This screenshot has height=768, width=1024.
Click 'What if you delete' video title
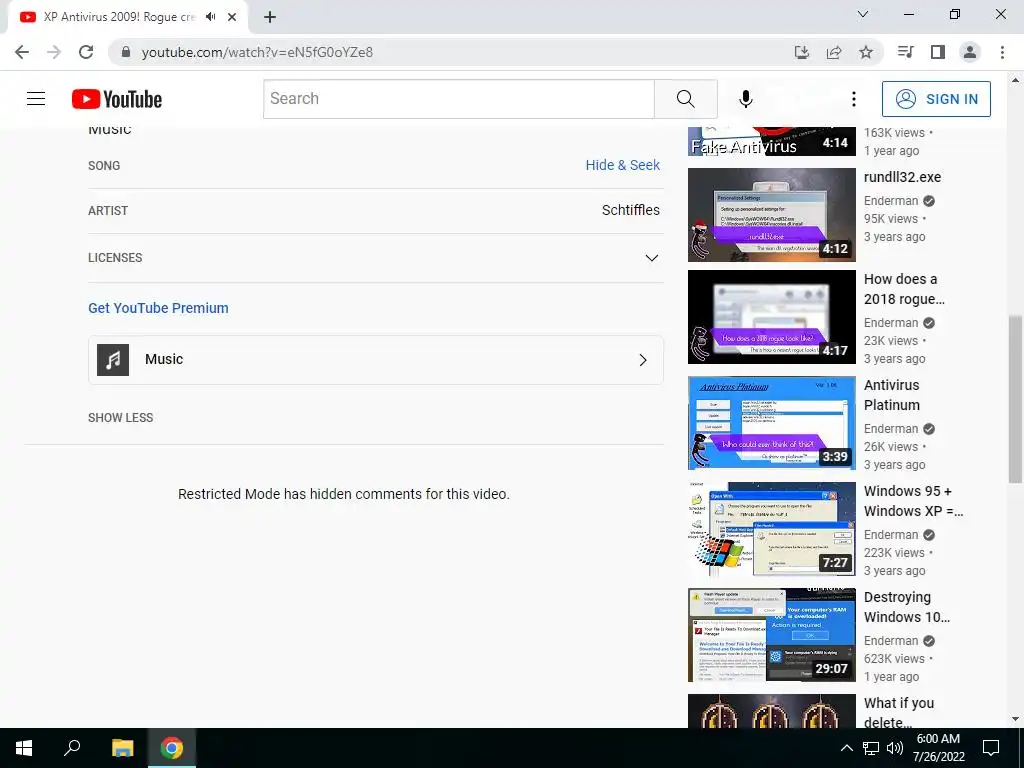tap(899, 712)
